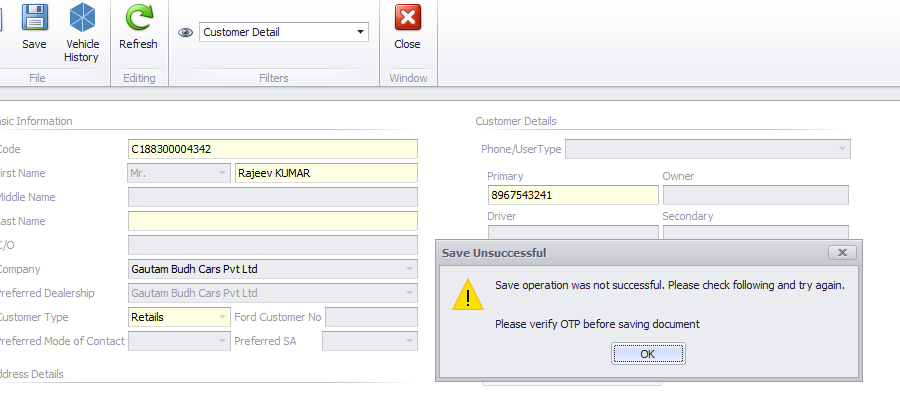Screen dimensions: 900x393
Task: Open the Customer Type Retails dropdown
Action: (x=222, y=317)
